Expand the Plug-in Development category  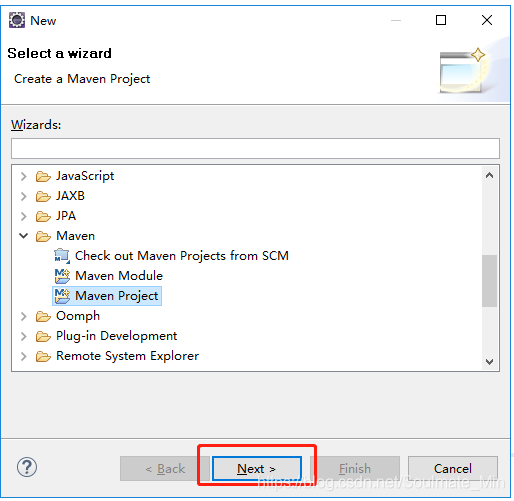[23, 336]
